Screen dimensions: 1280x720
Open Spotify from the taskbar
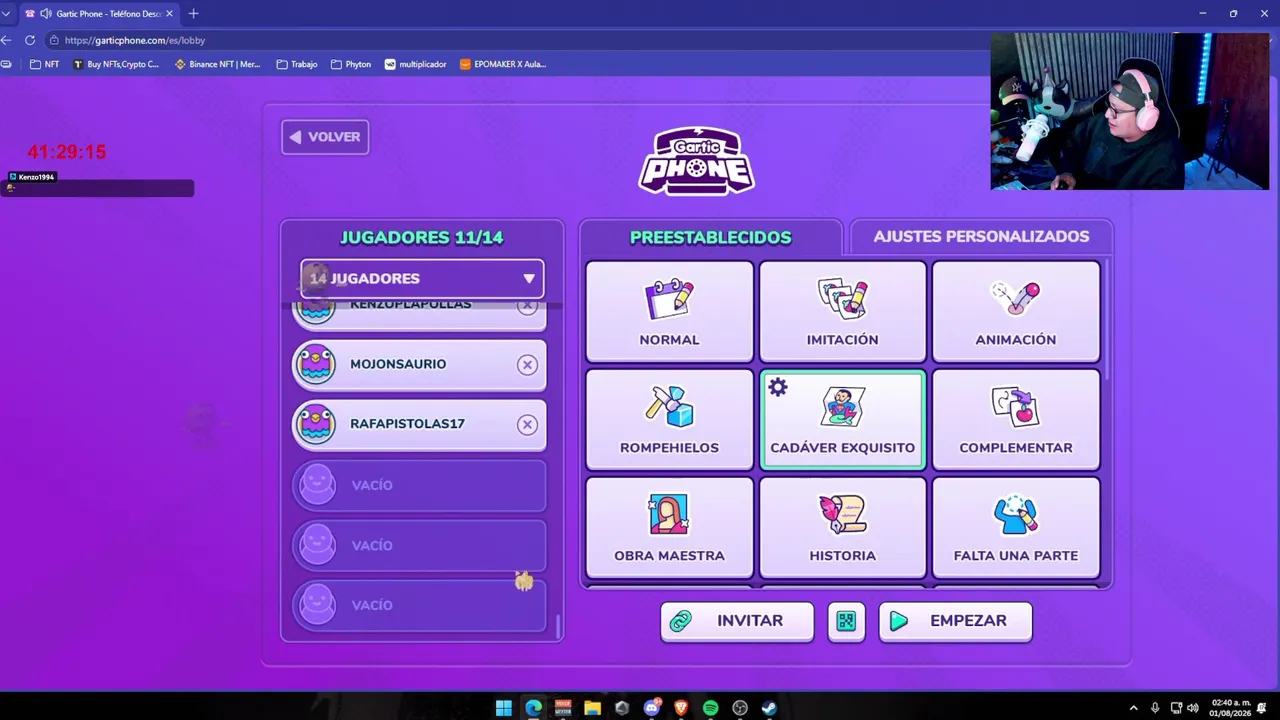point(710,708)
